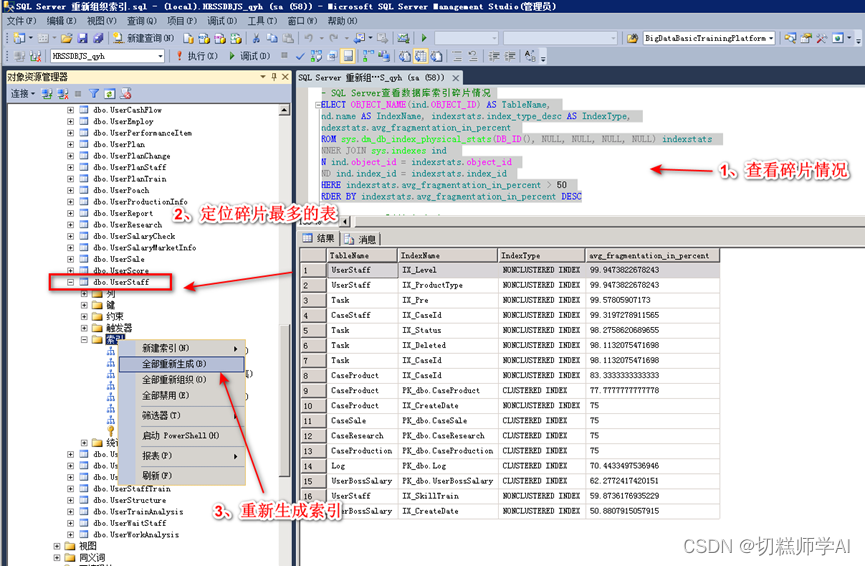Open the 查询(Q) menu

(x=142, y=21)
